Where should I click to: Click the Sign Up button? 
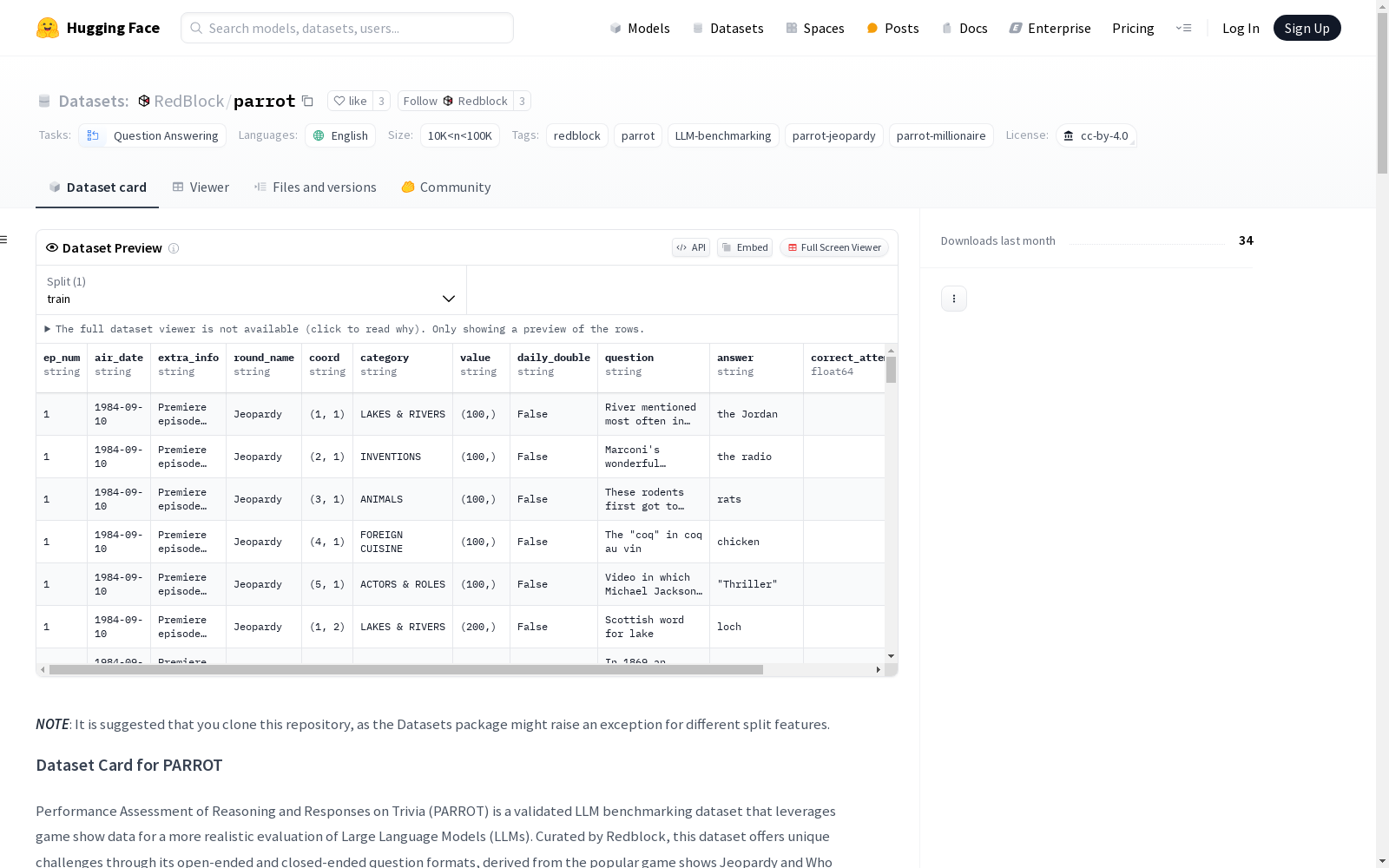[1307, 28]
